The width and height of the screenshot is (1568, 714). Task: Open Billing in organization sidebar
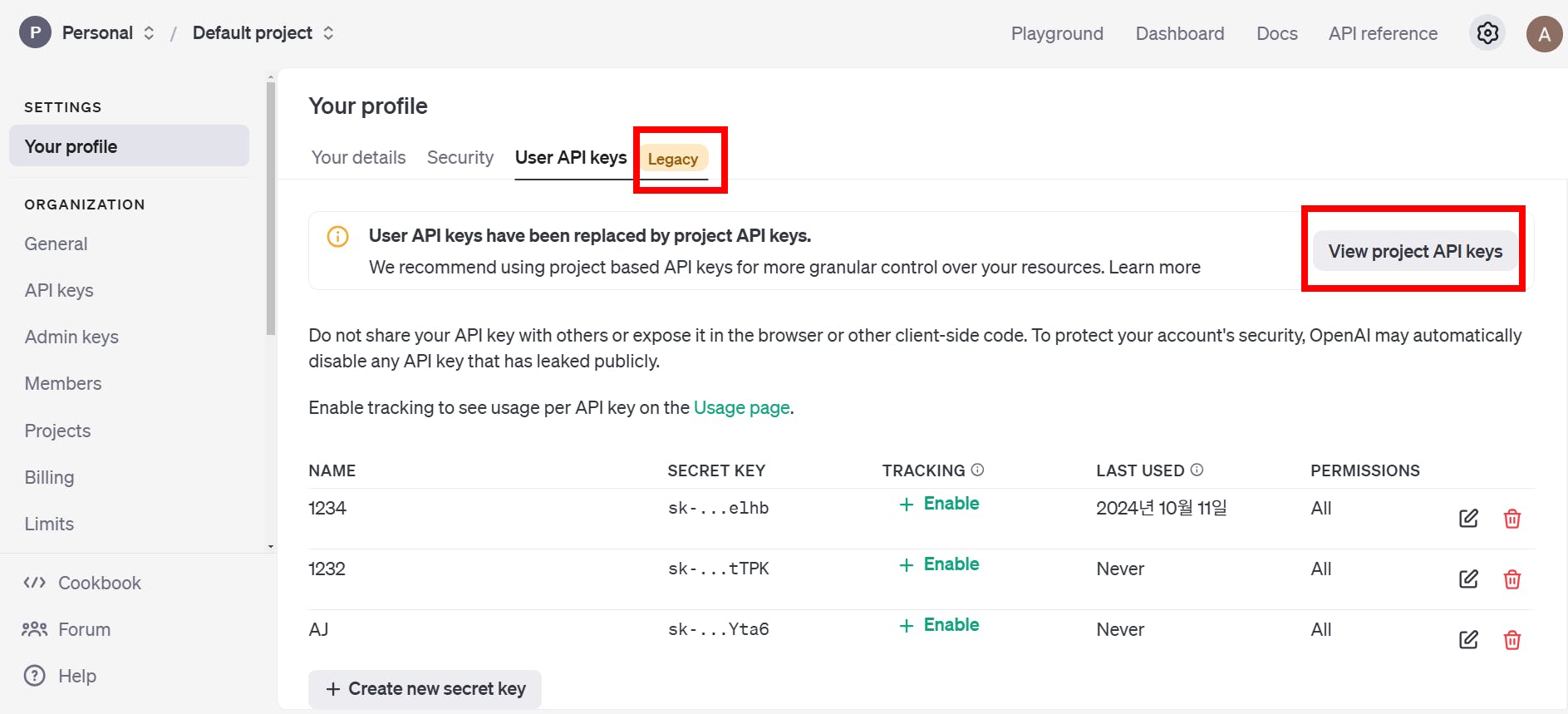49,477
